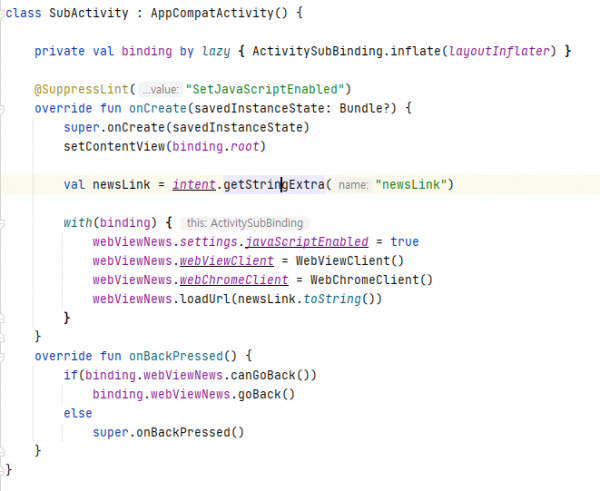Click the settings property on webViewNews
The image size is (600, 491).
pos(209,242)
